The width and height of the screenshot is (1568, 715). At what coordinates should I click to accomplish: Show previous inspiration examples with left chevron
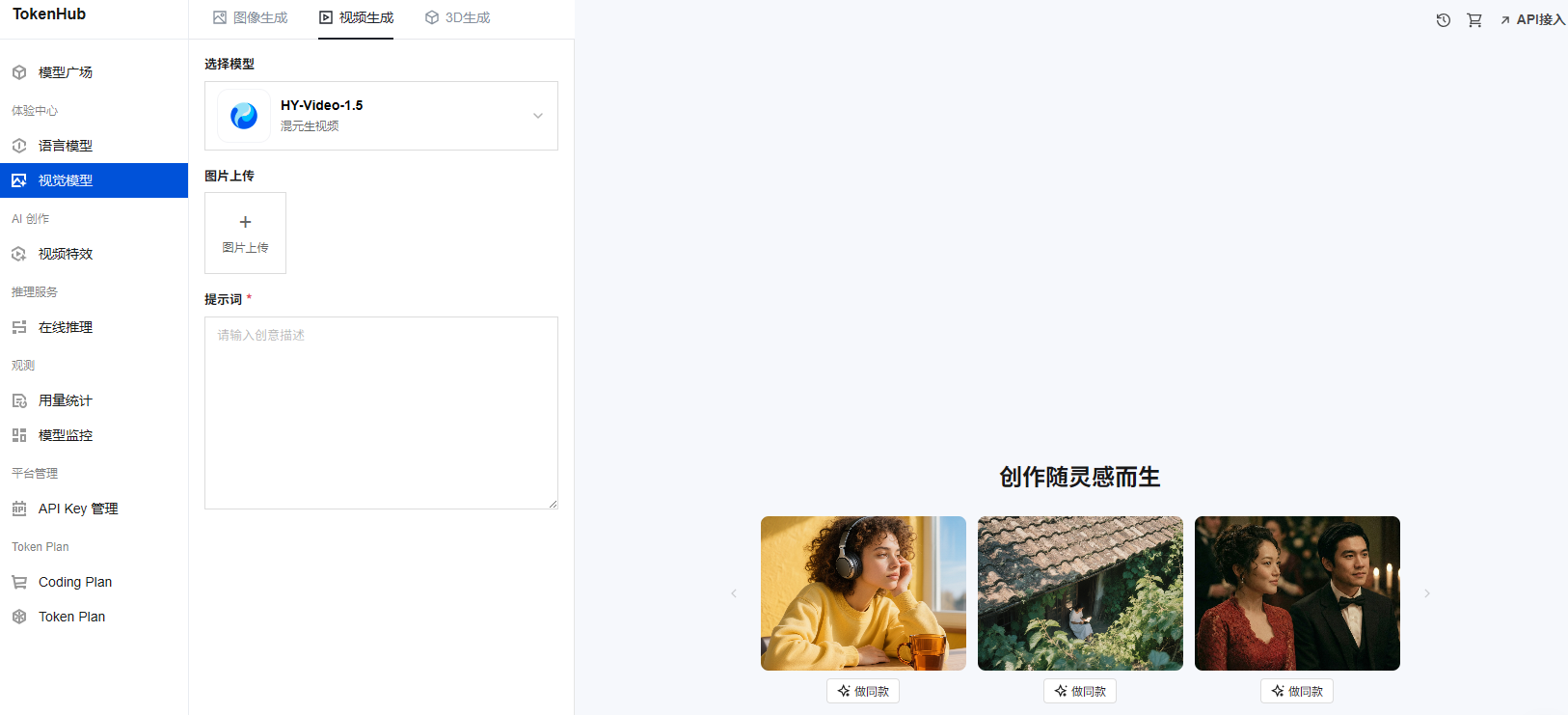click(x=734, y=593)
